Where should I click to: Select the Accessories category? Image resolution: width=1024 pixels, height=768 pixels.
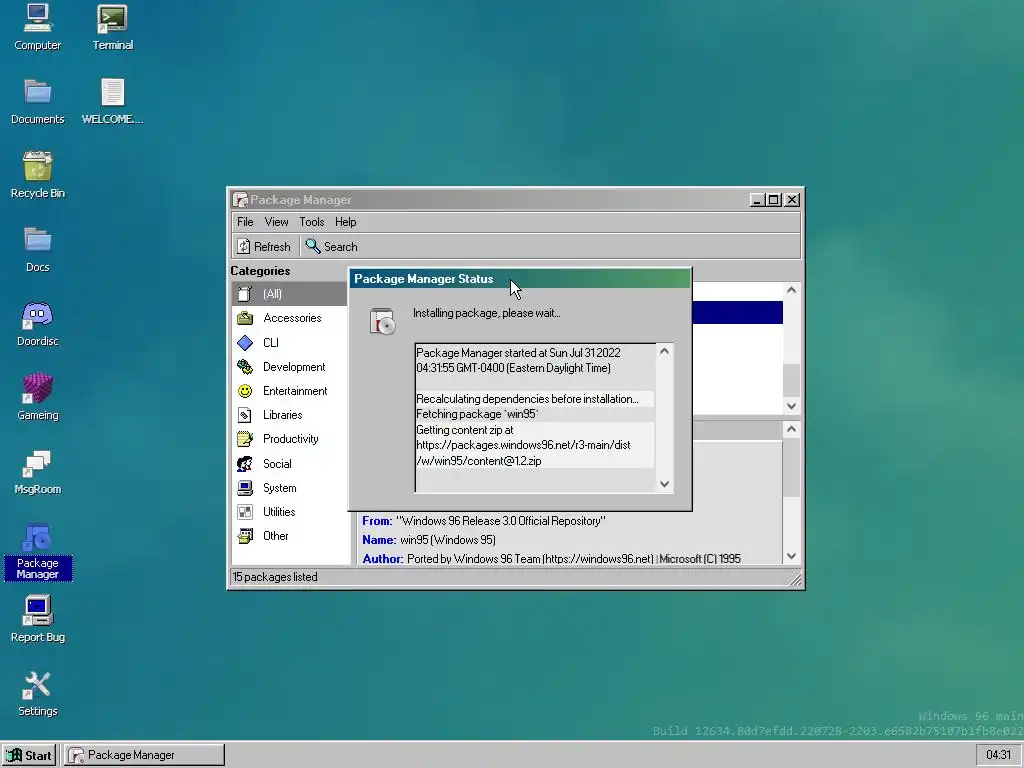click(x=289, y=318)
